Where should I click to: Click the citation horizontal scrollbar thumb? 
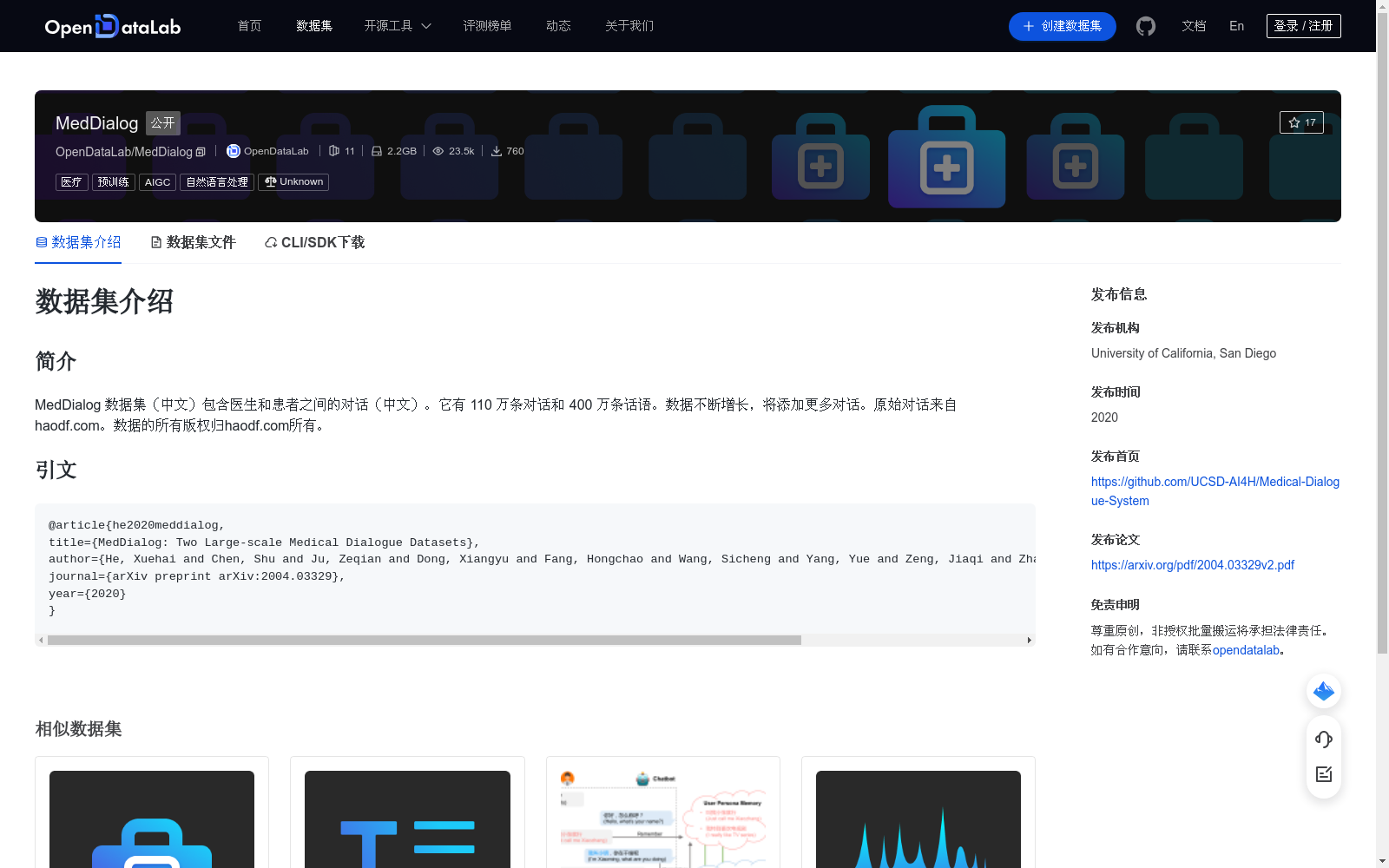pyautogui.click(x=425, y=641)
